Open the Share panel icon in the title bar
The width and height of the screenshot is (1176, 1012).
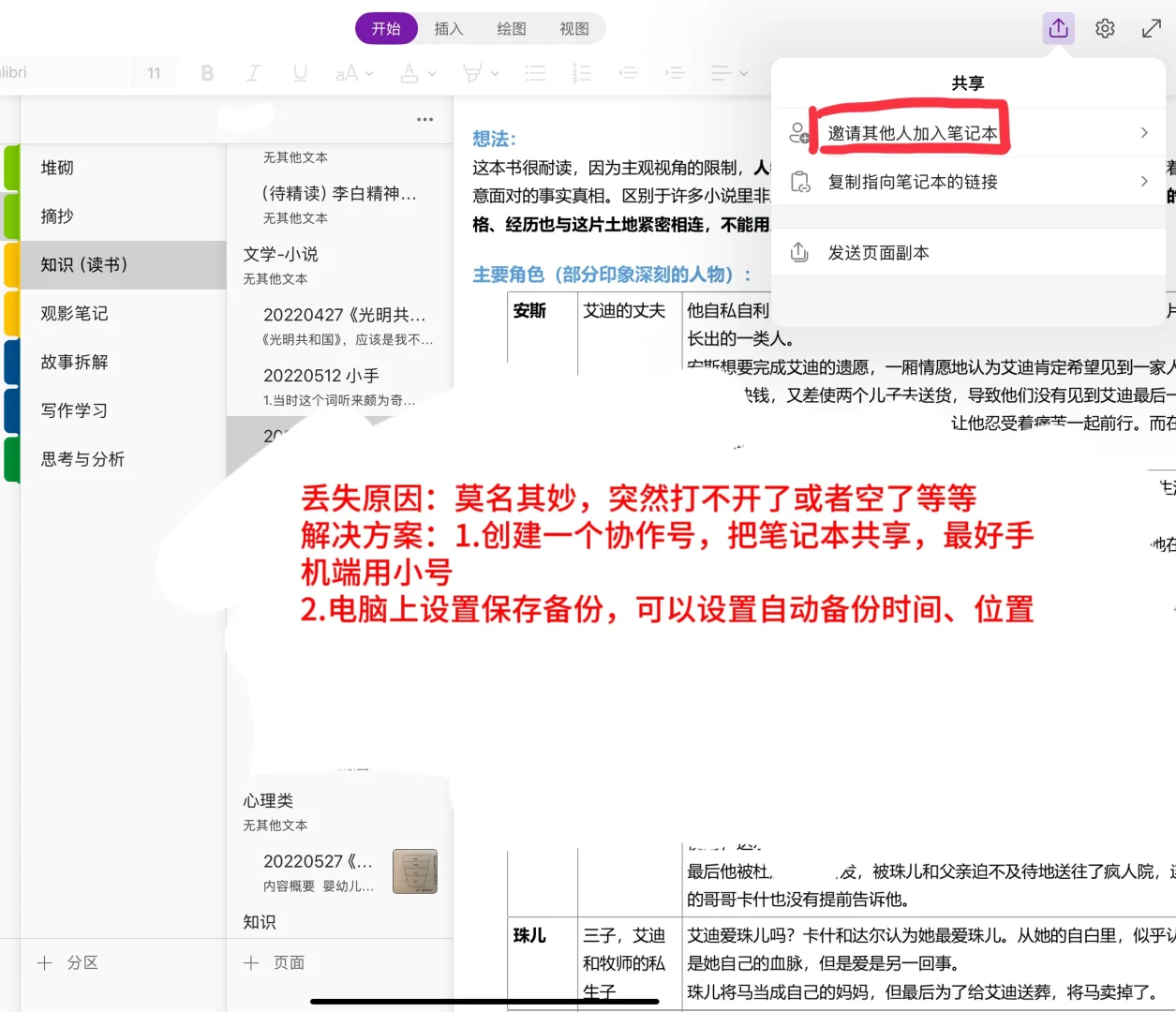pyautogui.click(x=1058, y=28)
